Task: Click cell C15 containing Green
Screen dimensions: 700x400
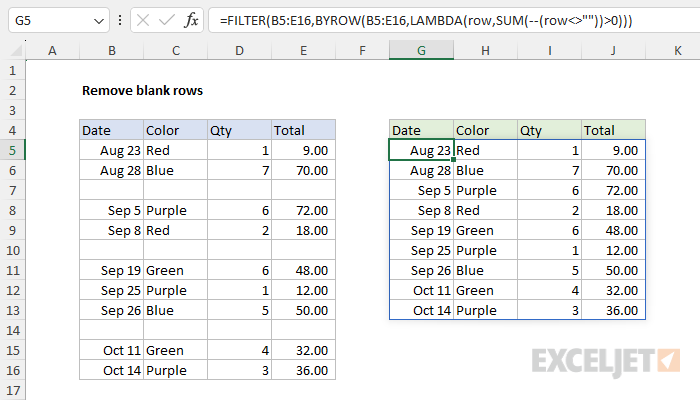Action: coord(175,350)
